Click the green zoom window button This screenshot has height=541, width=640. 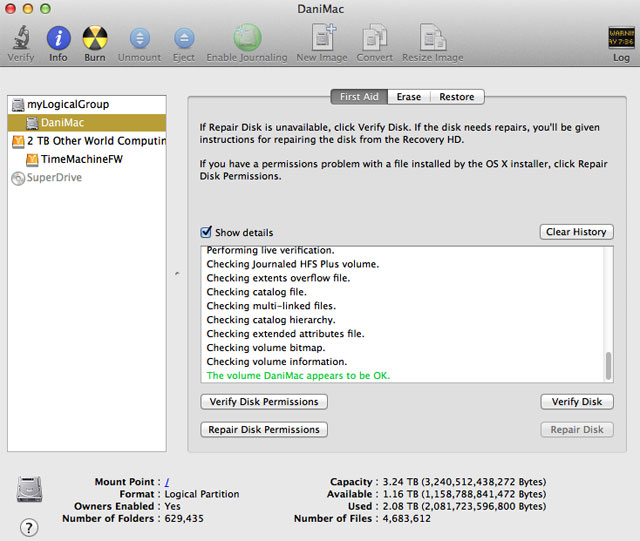coord(45,8)
